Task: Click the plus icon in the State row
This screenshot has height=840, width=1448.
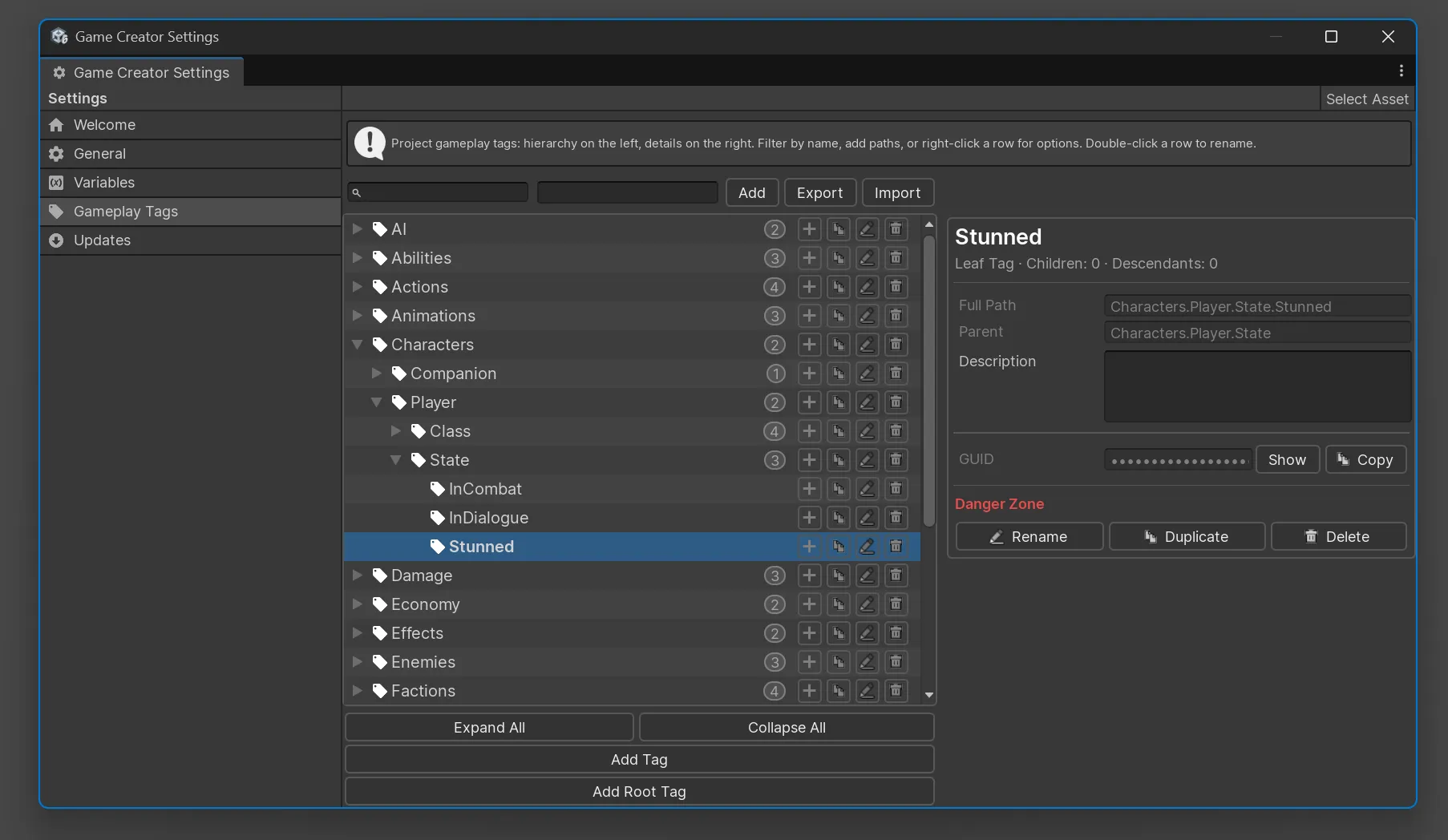Action: pos(809,460)
